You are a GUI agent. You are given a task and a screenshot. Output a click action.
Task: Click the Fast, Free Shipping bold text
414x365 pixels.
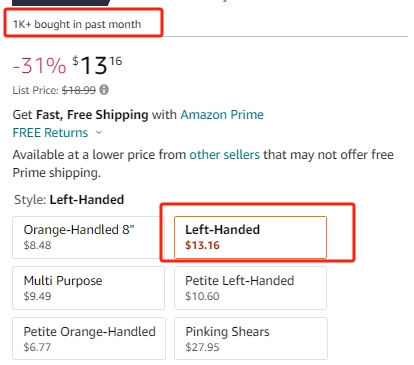(92, 115)
